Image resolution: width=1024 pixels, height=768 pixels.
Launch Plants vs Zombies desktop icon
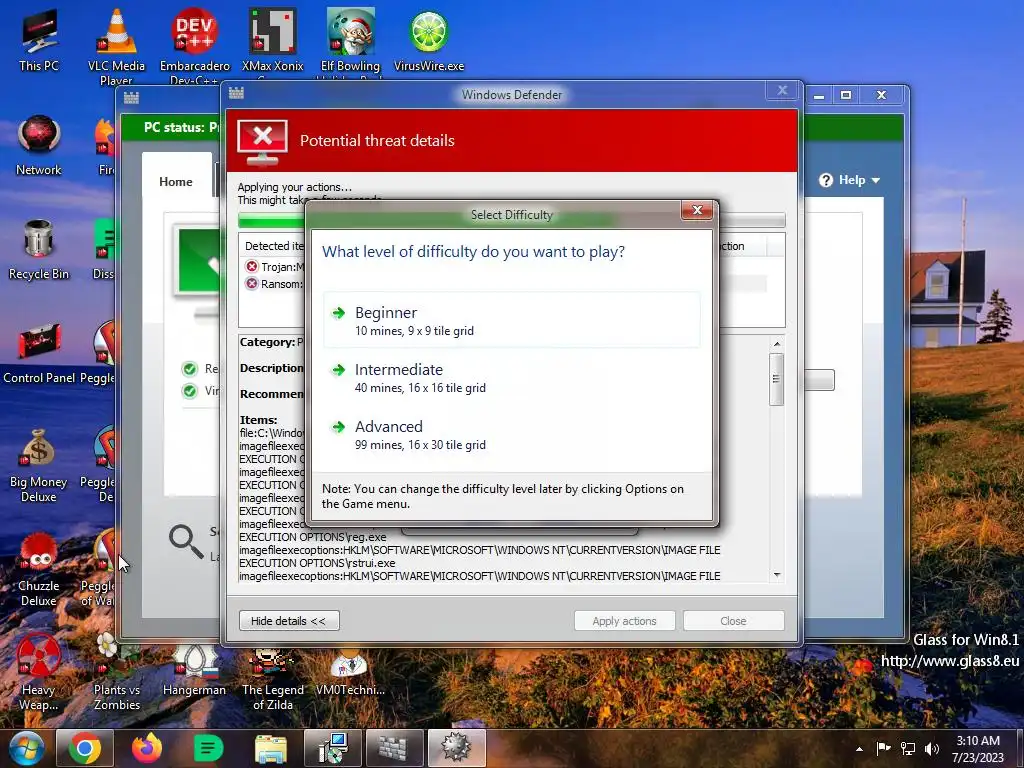pyautogui.click(x=116, y=673)
